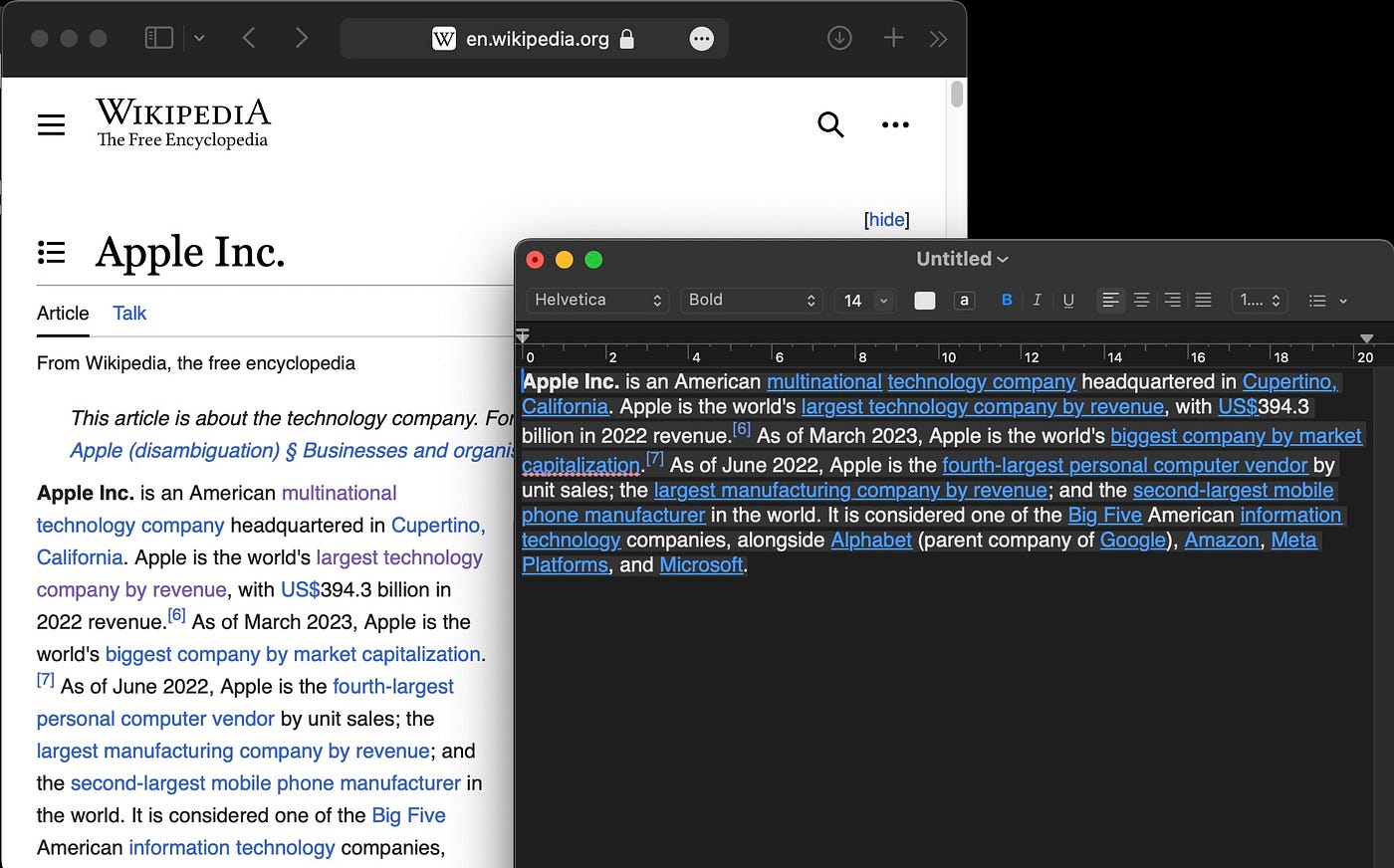Justify text alignment in TextEdit

click(x=1204, y=300)
